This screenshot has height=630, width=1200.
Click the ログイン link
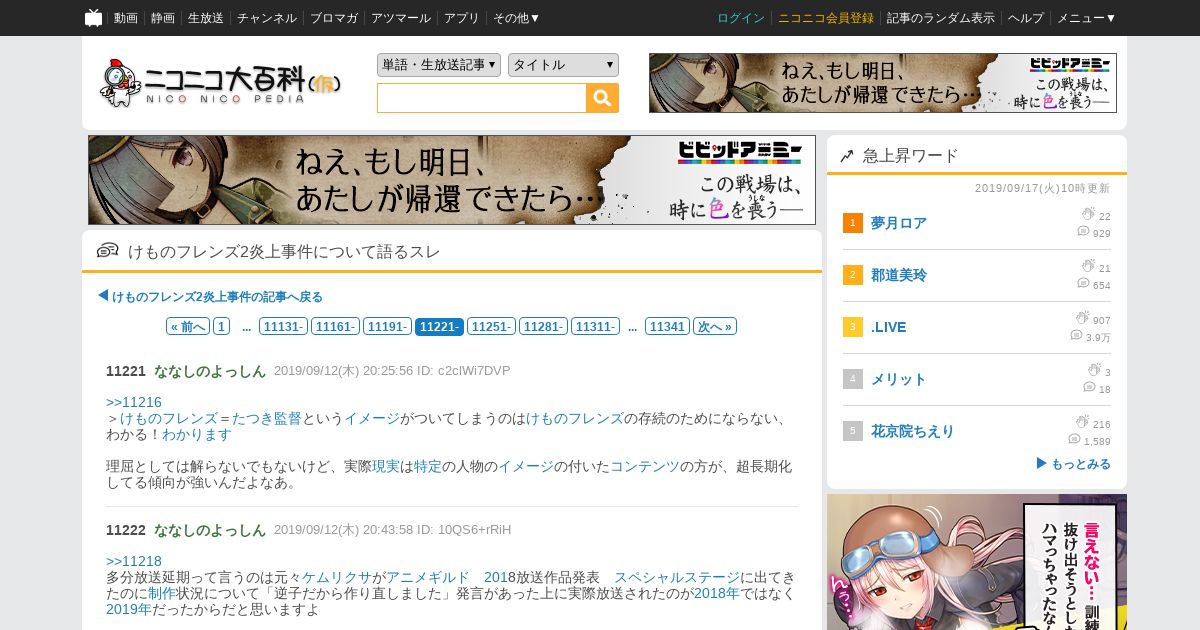(x=741, y=18)
